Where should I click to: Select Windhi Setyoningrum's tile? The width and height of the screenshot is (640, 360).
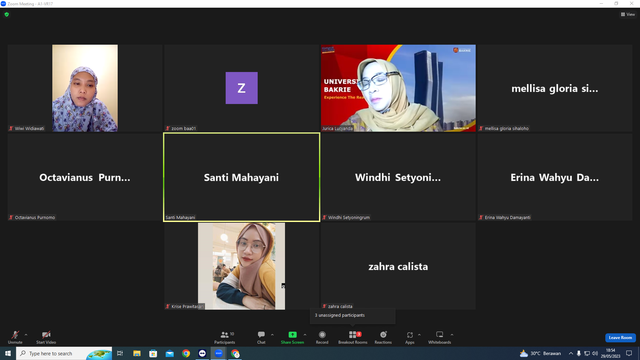pyautogui.click(x=398, y=177)
